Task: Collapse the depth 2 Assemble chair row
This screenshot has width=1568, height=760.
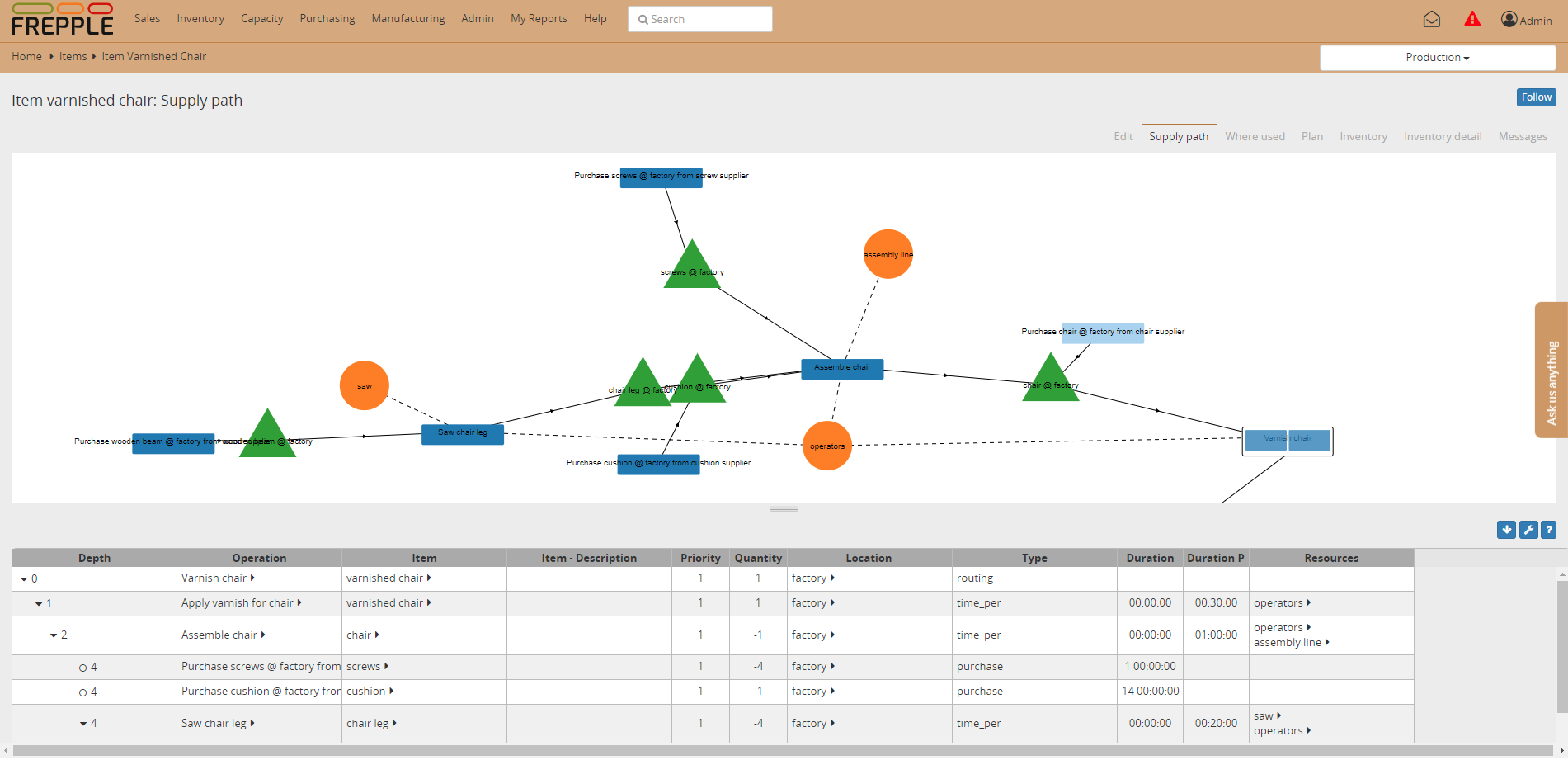Action: (x=54, y=635)
